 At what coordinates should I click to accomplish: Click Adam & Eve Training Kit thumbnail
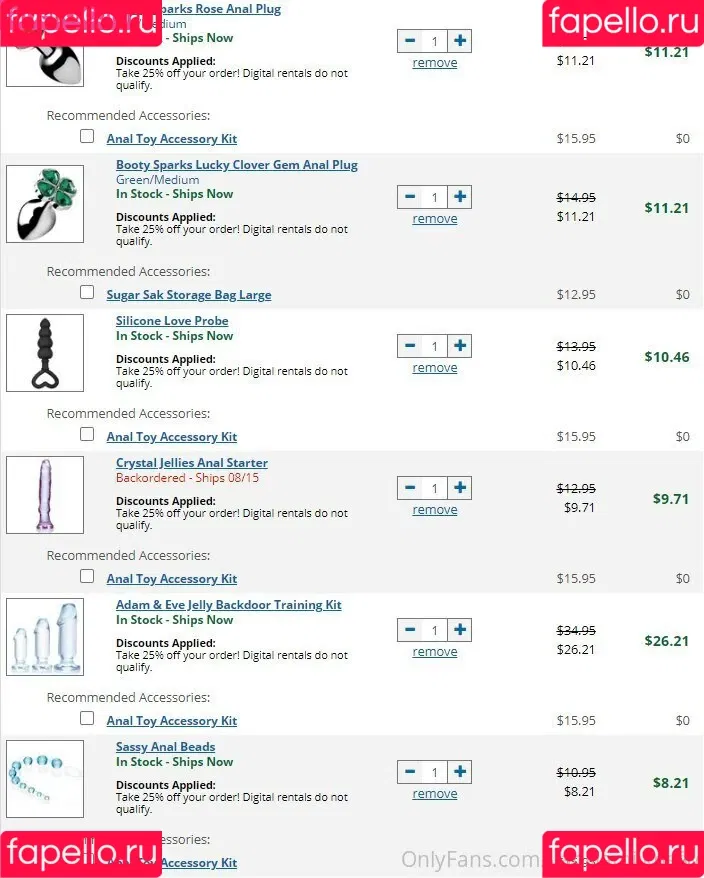[45, 637]
